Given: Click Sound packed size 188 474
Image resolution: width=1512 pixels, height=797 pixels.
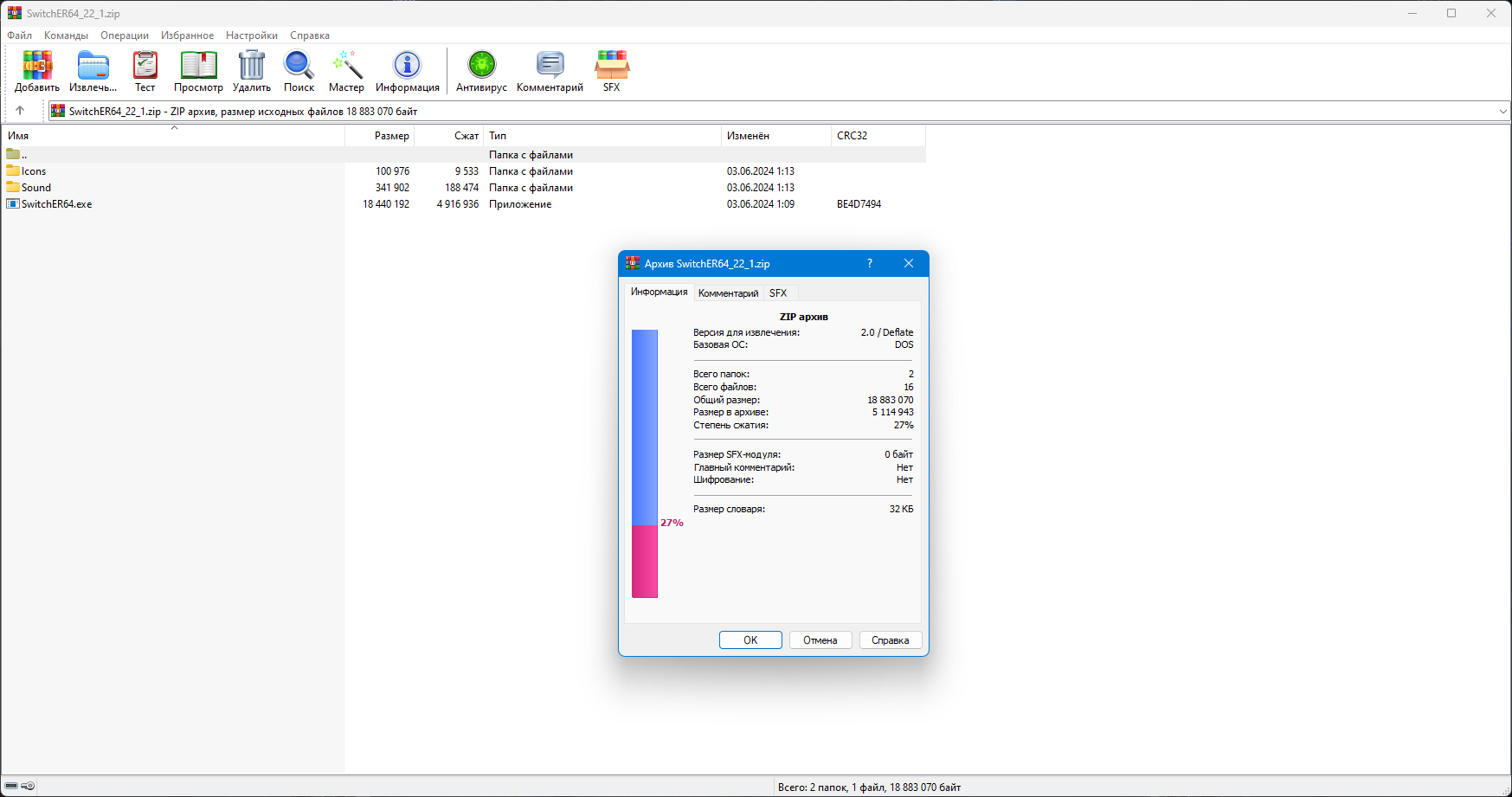Looking at the screenshot, I should click(x=461, y=188).
